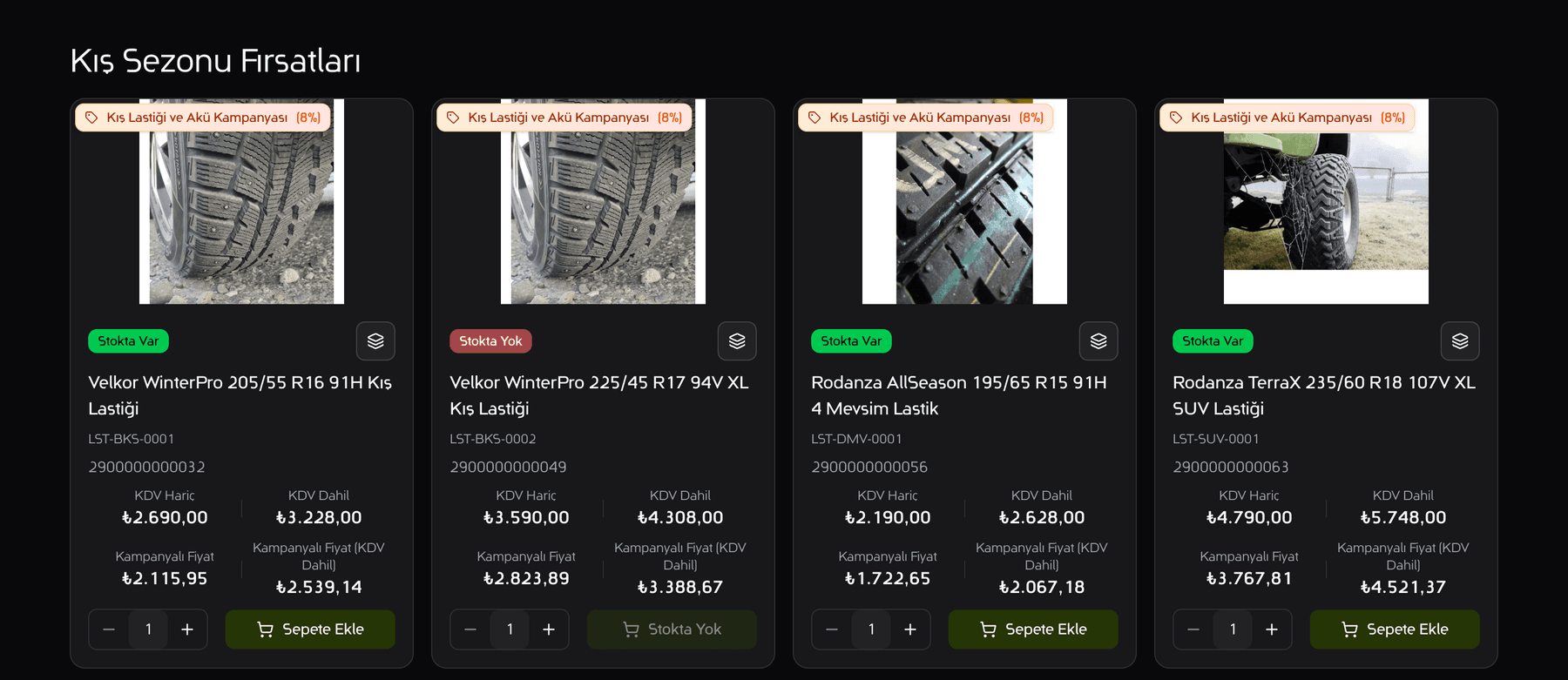Decrease quantity for Rodanza TerraX SUV tire
This screenshot has height=680, width=1568.
(1193, 630)
